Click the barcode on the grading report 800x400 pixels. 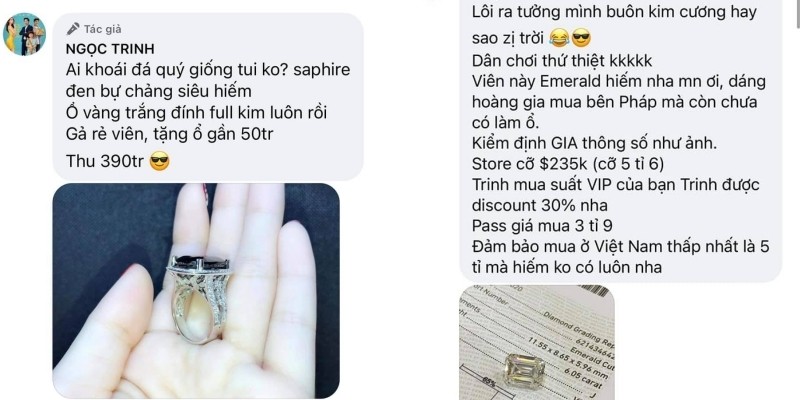pos(595,291)
